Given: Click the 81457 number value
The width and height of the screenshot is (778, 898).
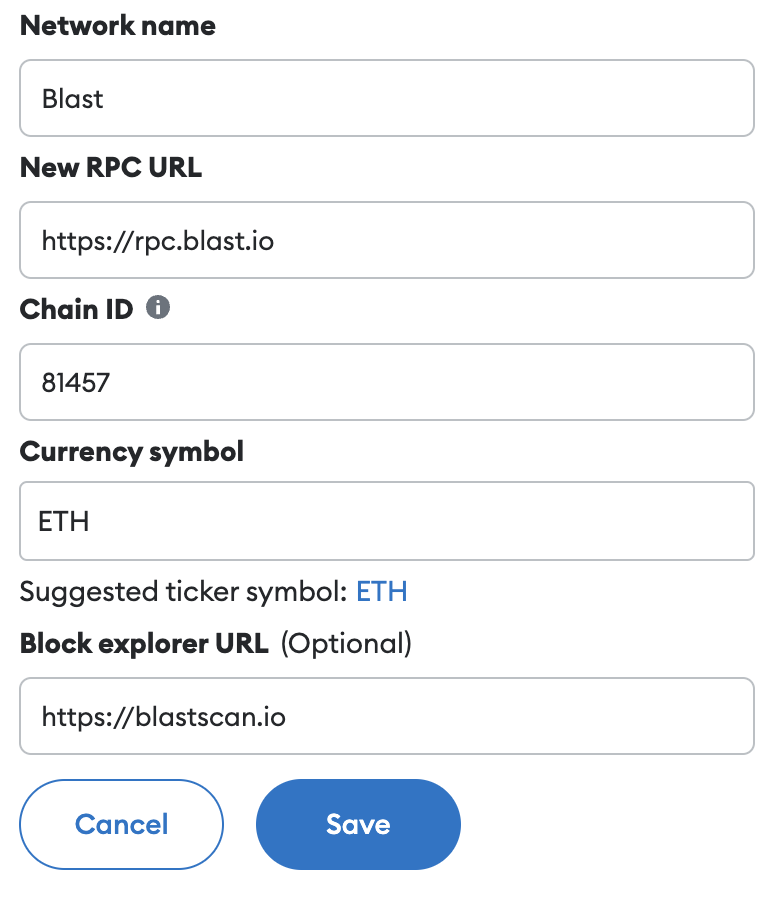Looking at the screenshot, I should pyautogui.click(x=75, y=383).
